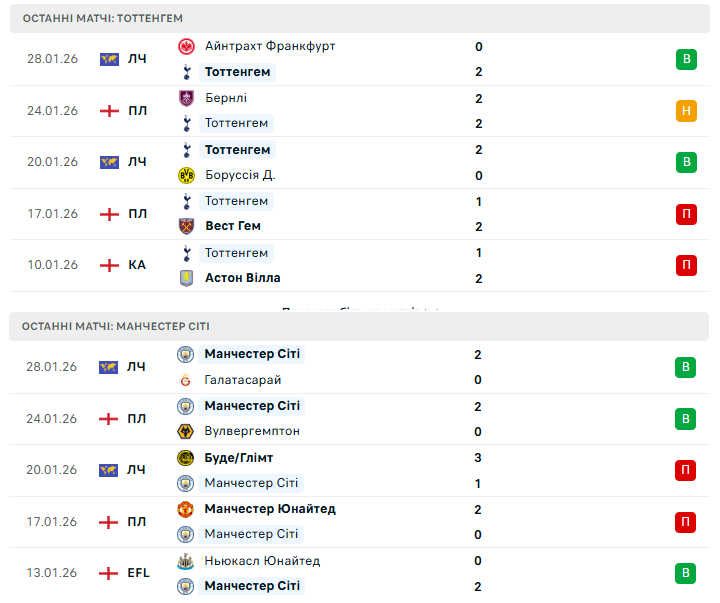Viewport: 720px width, 603px height.
Task: Click the Wolverhampton wolf logo
Action: tap(186, 431)
